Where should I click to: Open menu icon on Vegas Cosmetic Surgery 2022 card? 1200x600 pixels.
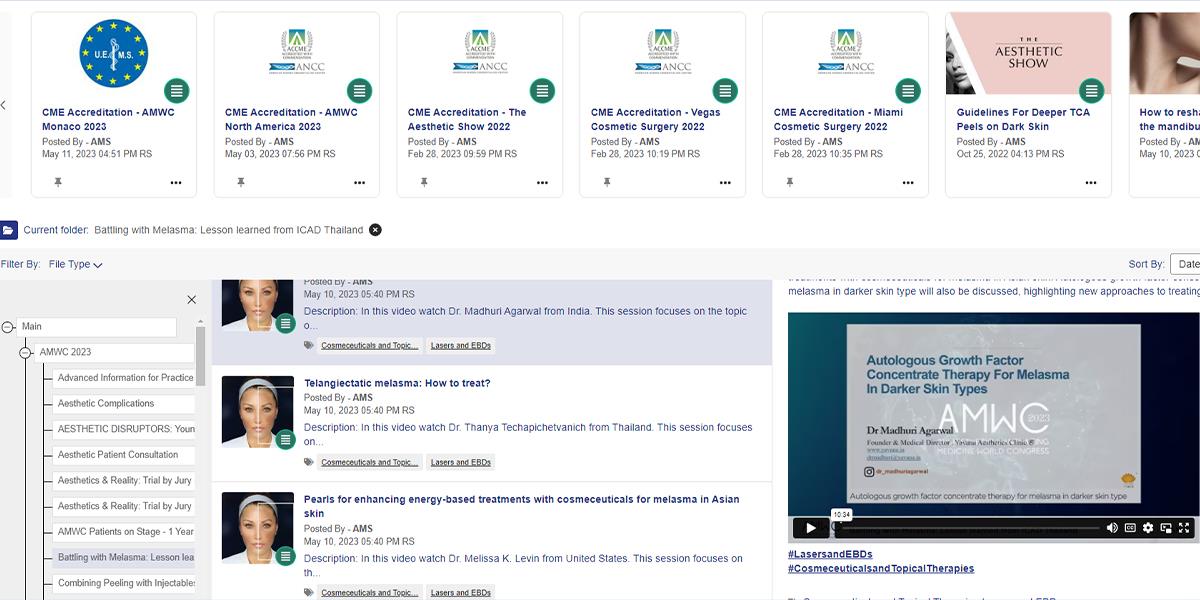click(725, 91)
